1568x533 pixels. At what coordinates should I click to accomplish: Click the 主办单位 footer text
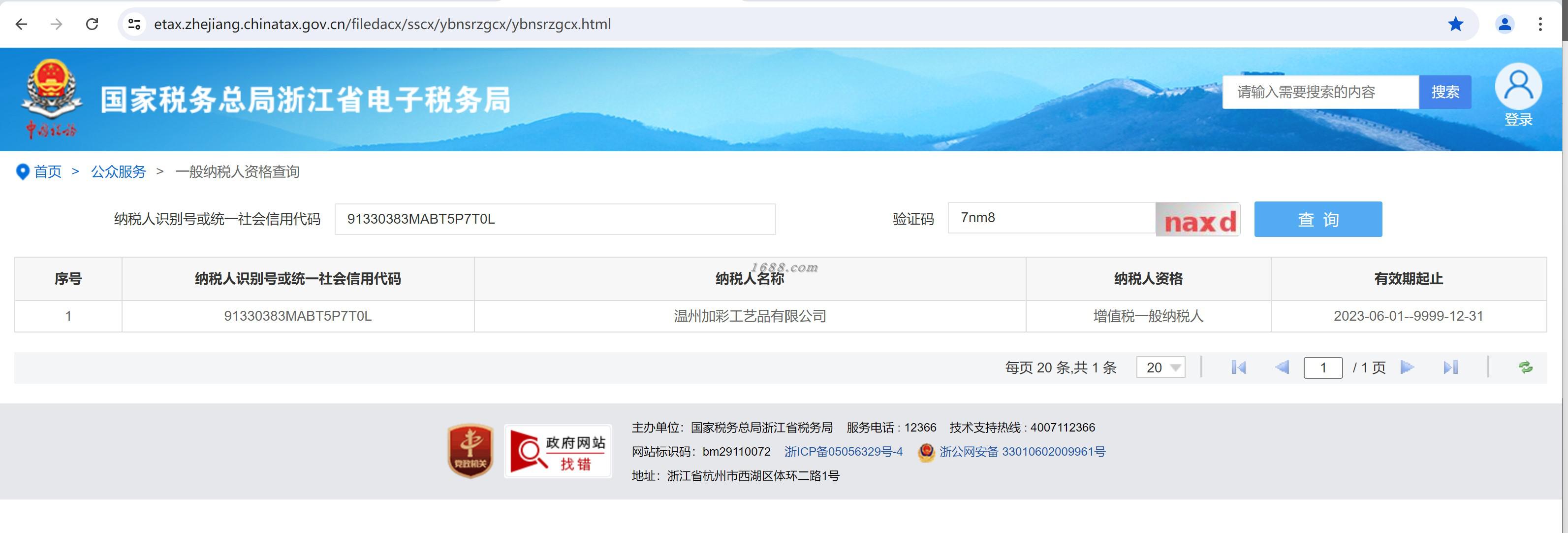tap(732, 428)
